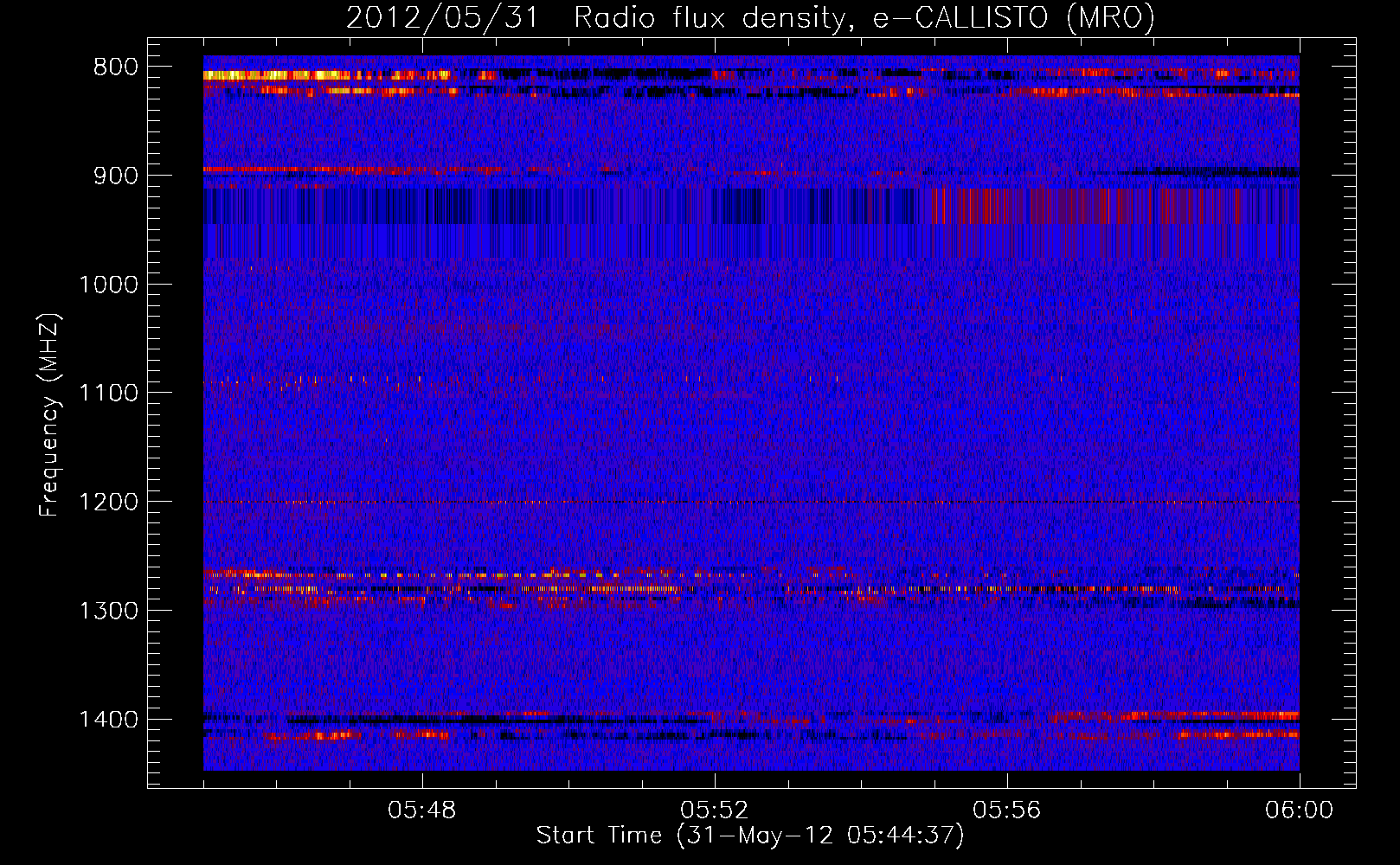
Task: Click the 'Start Time (31-May-12 05:44:37)' label
Action: (750, 836)
